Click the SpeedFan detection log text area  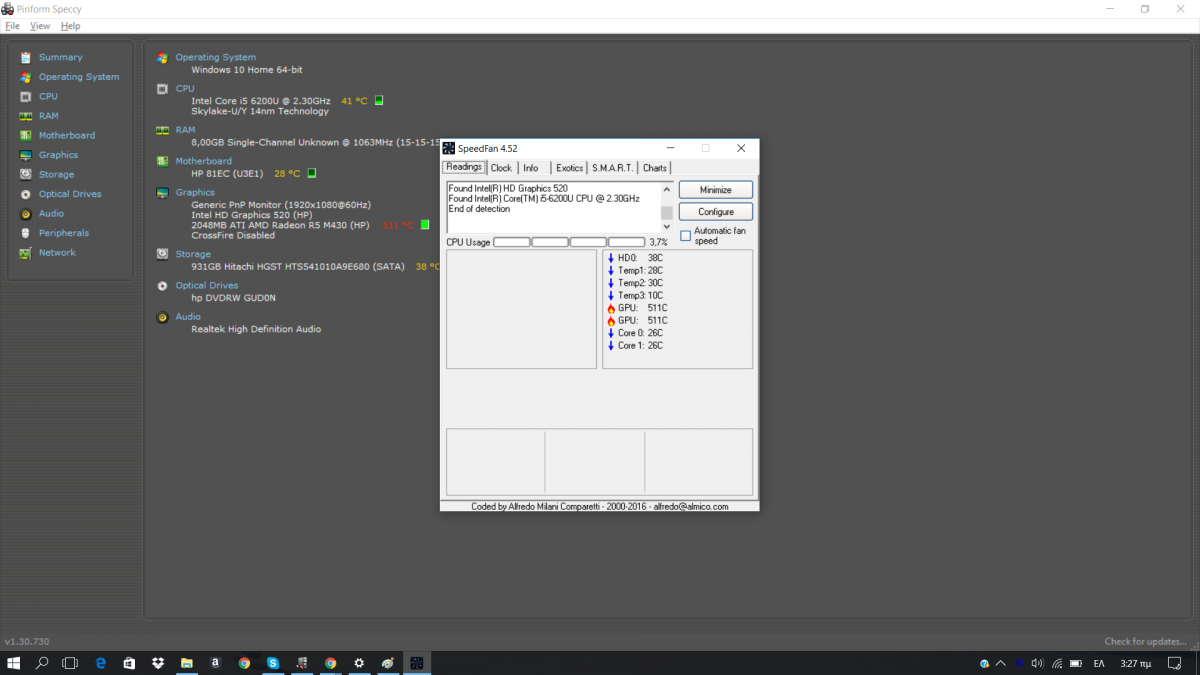[x=553, y=208]
